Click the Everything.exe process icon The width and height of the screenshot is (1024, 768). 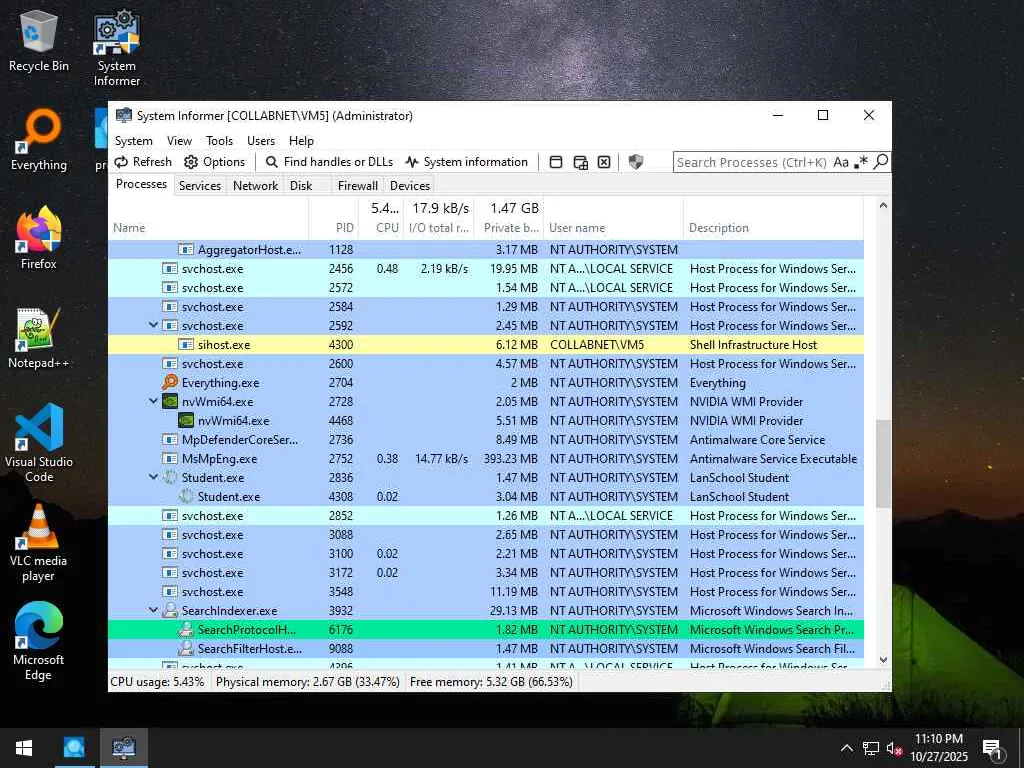click(170, 382)
